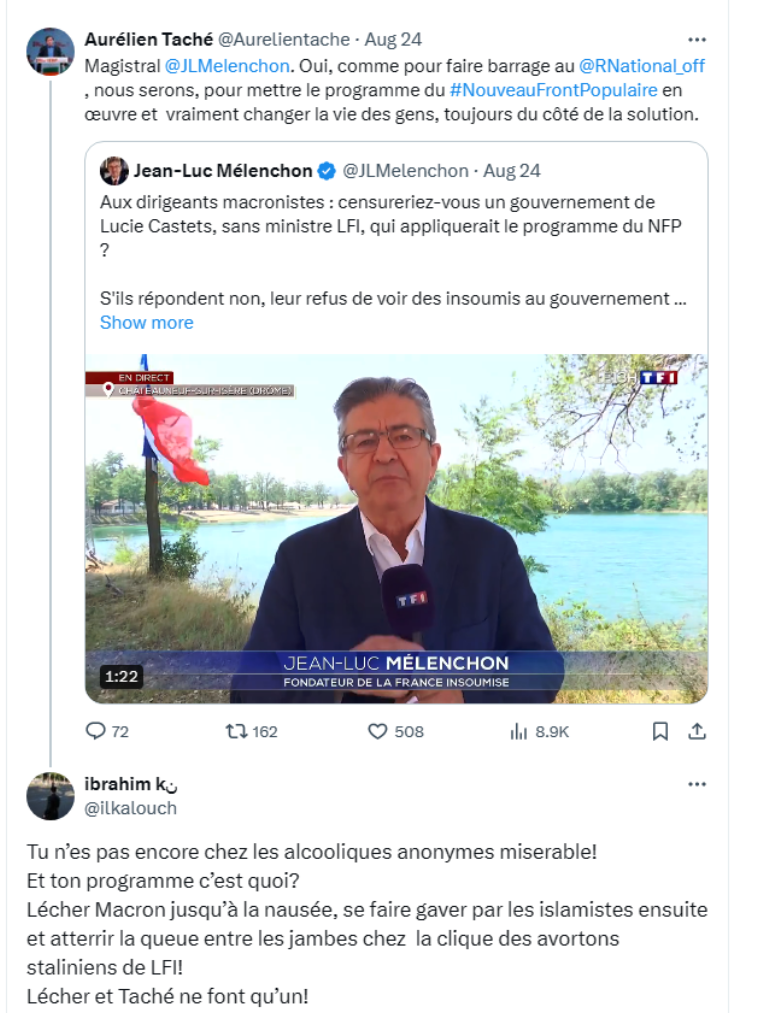Open the @RNational_off mention link
The width and height of the screenshot is (763, 1013).
tap(642, 66)
